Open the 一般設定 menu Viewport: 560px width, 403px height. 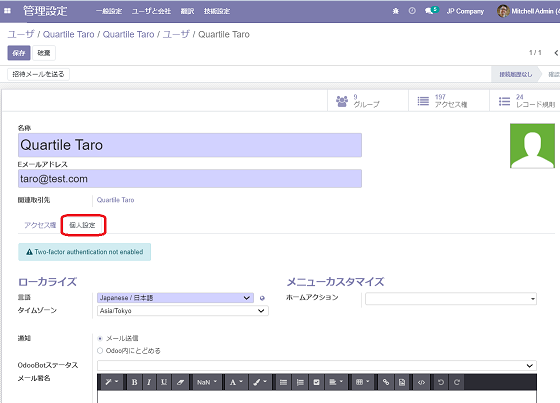pos(109,11)
